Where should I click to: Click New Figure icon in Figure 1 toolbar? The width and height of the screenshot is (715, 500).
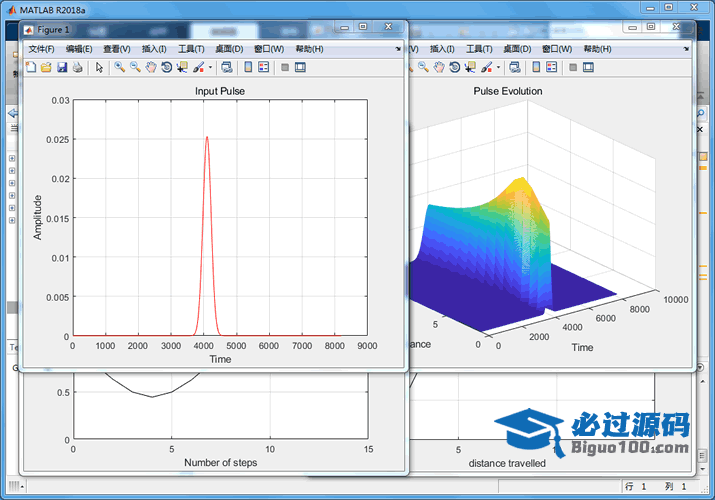pyautogui.click(x=30, y=67)
